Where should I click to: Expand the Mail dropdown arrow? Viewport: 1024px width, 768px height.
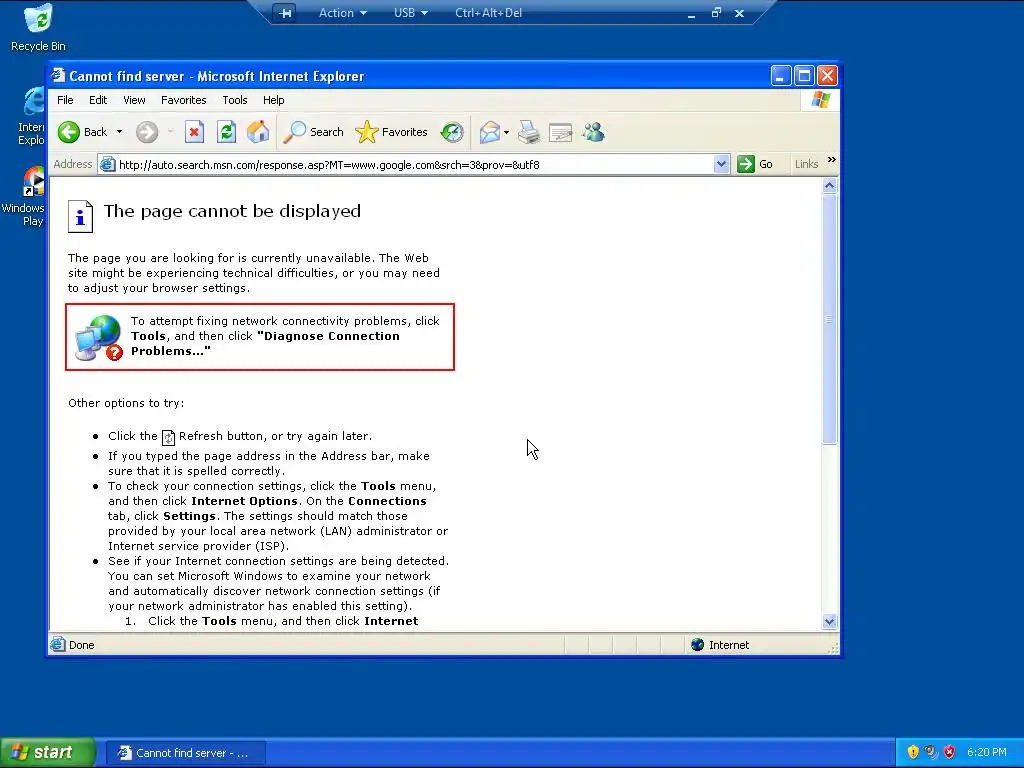pyautogui.click(x=506, y=133)
